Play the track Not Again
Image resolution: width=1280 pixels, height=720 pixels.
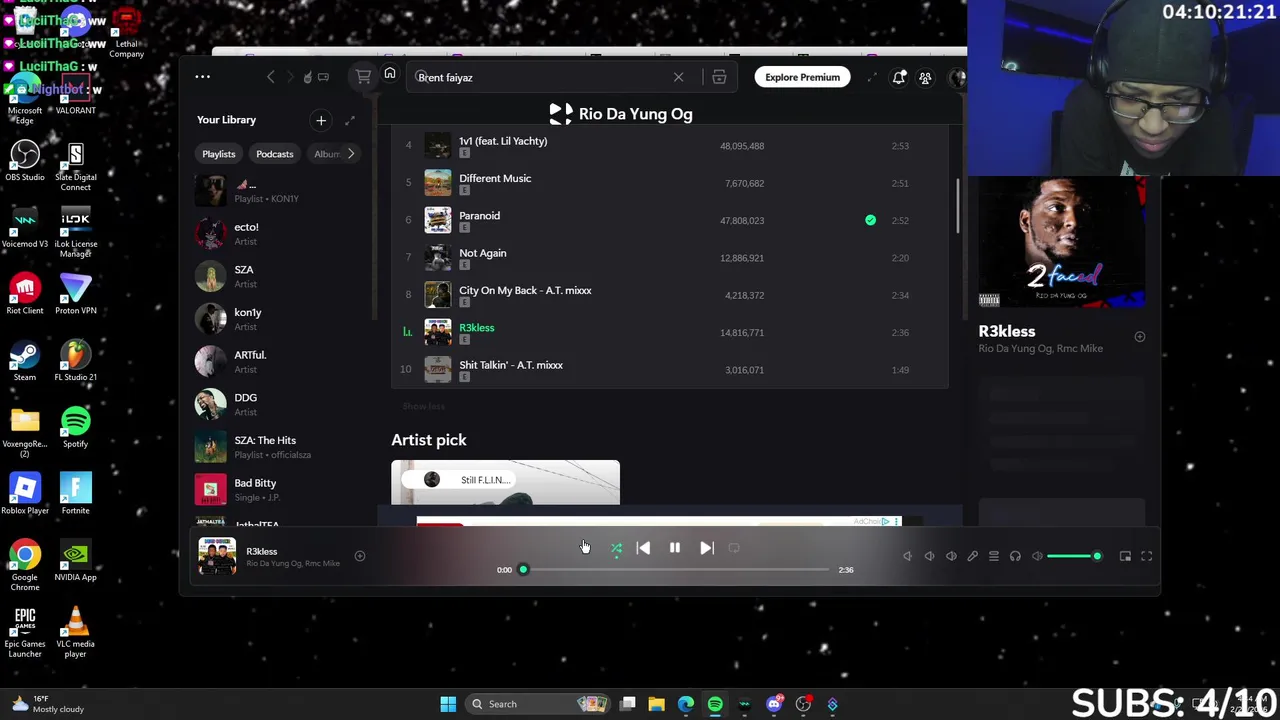(670, 258)
